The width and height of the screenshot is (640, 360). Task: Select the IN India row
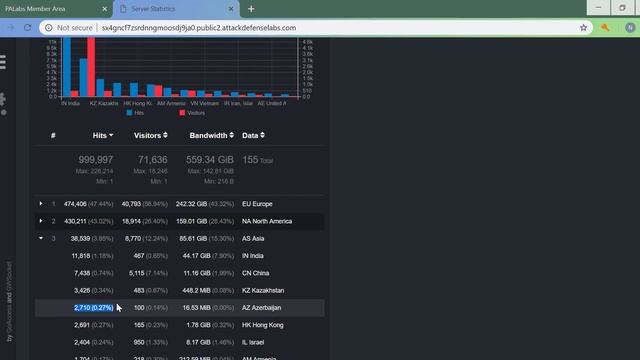(x=180, y=256)
